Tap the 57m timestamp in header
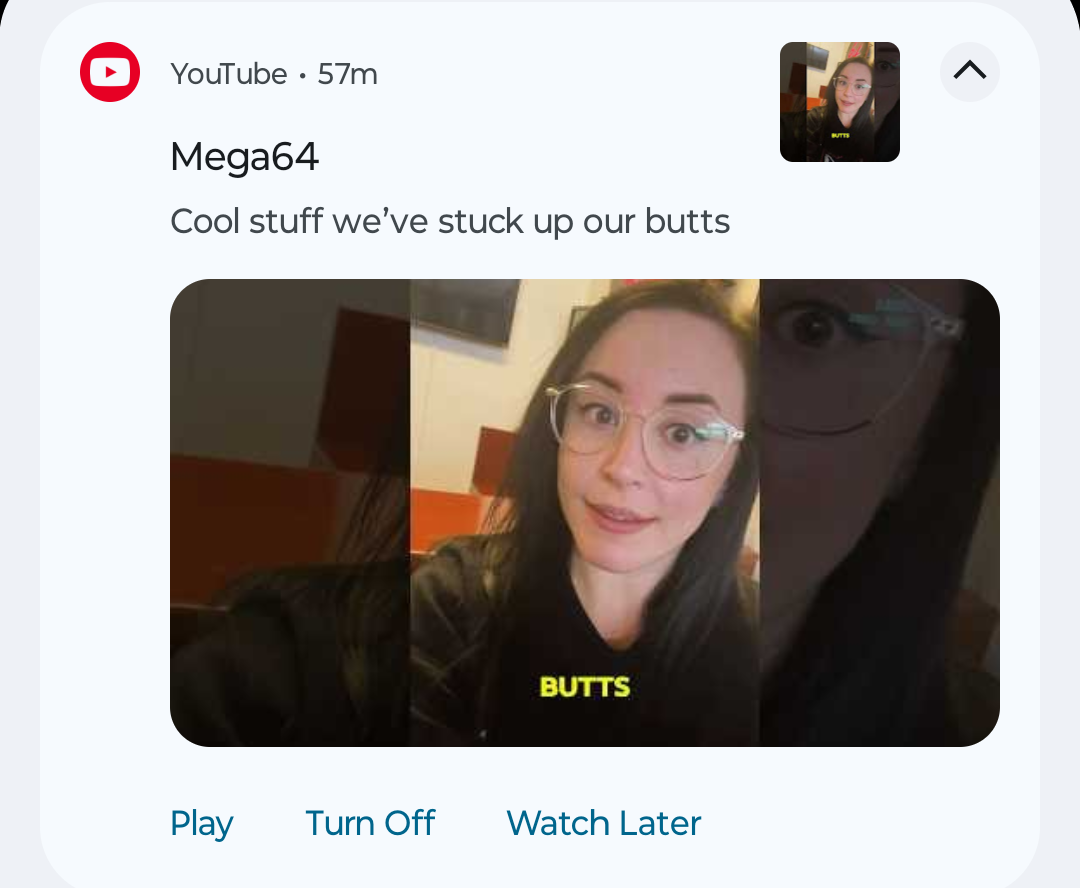The width and height of the screenshot is (1080, 888). 347,74
